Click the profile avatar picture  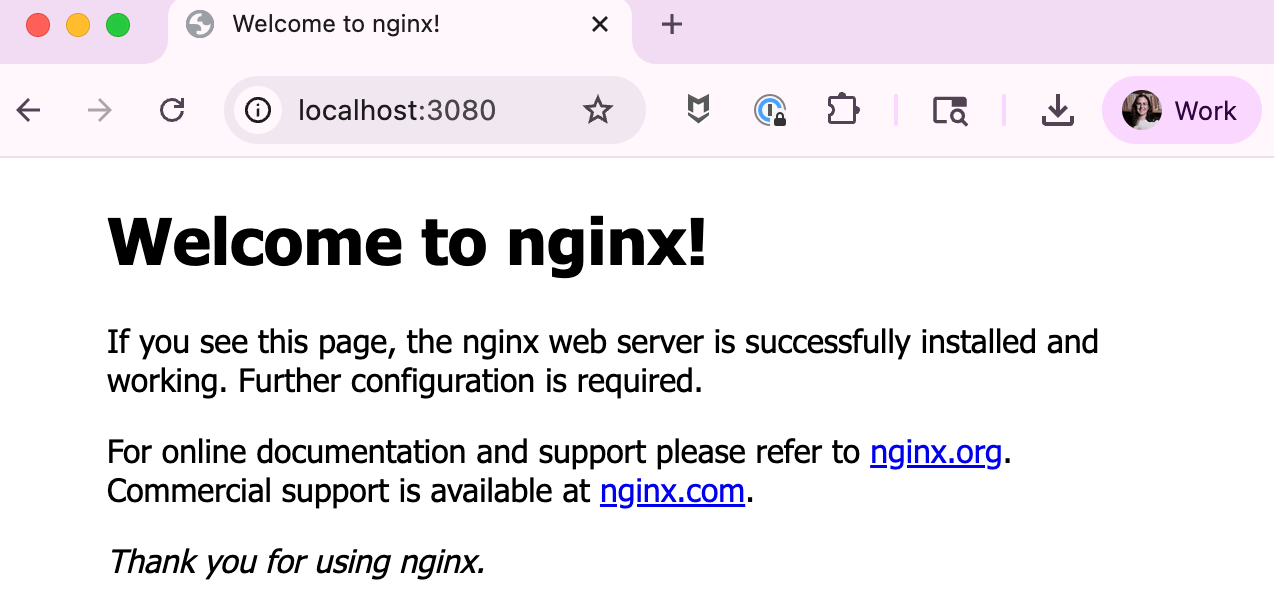click(x=1141, y=110)
